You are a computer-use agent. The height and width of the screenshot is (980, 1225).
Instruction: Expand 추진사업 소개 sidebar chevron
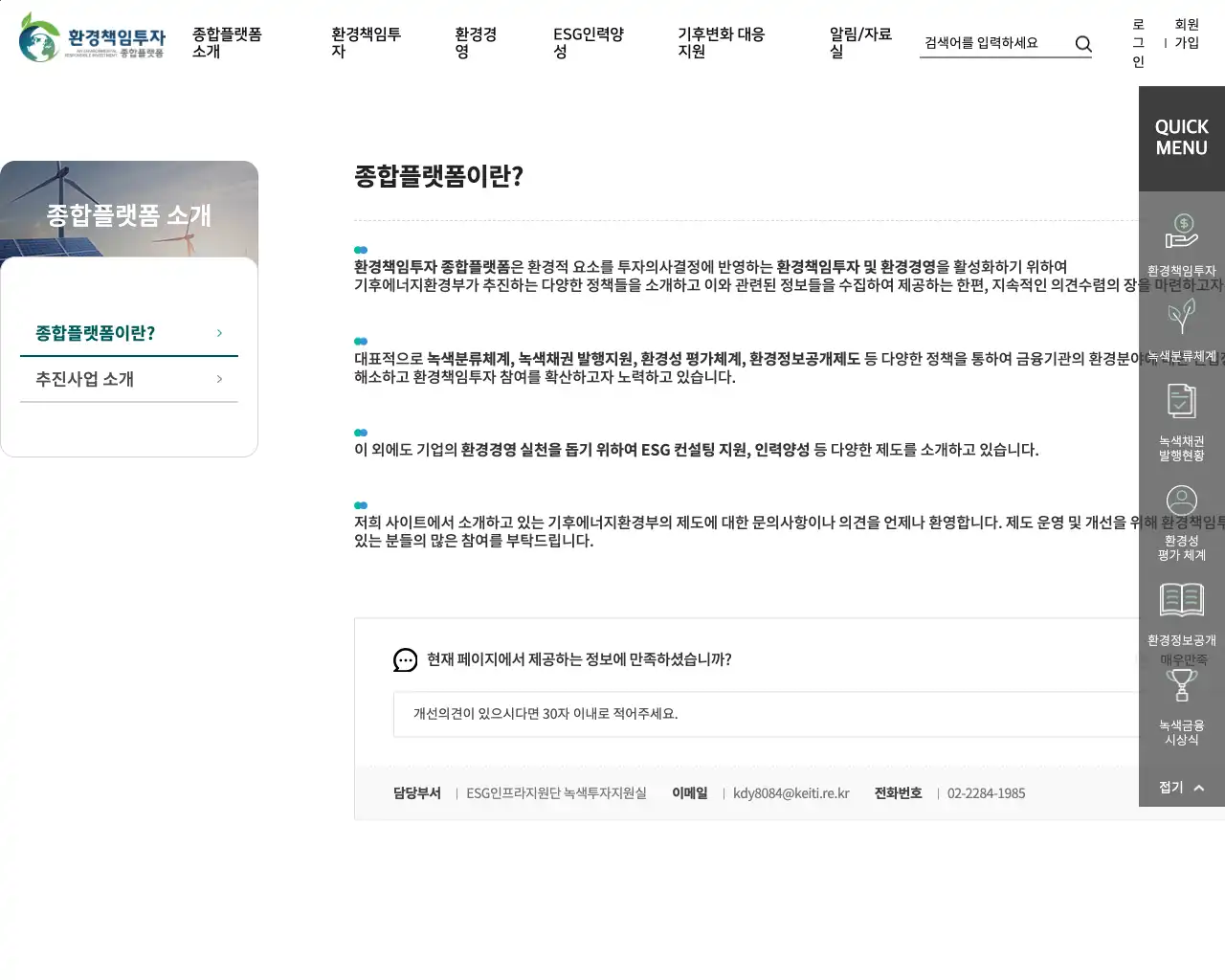pyautogui.click(x=219, y=379)
